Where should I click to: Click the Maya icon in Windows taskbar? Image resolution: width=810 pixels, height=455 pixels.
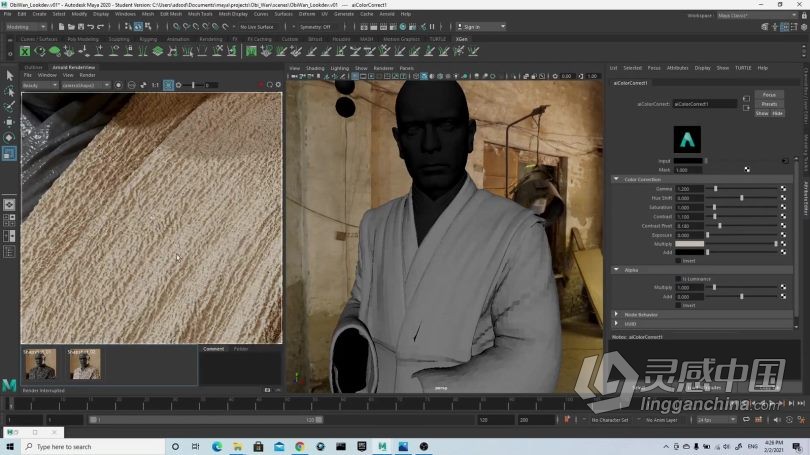pyautogui.click(x=382, y=447)
